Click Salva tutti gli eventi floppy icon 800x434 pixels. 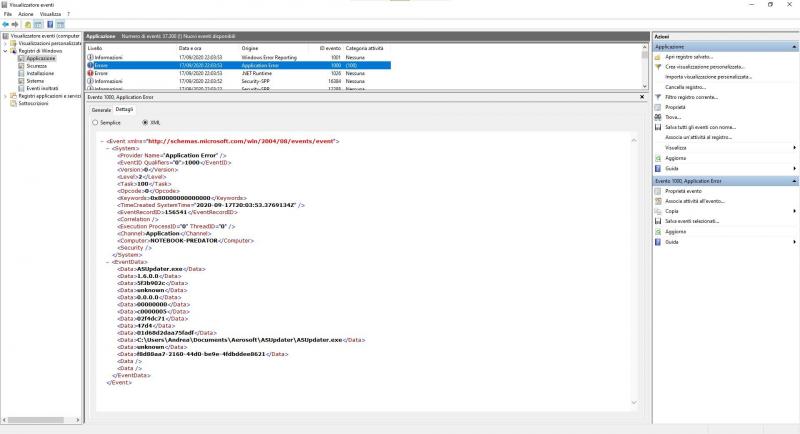click(658, 127)
